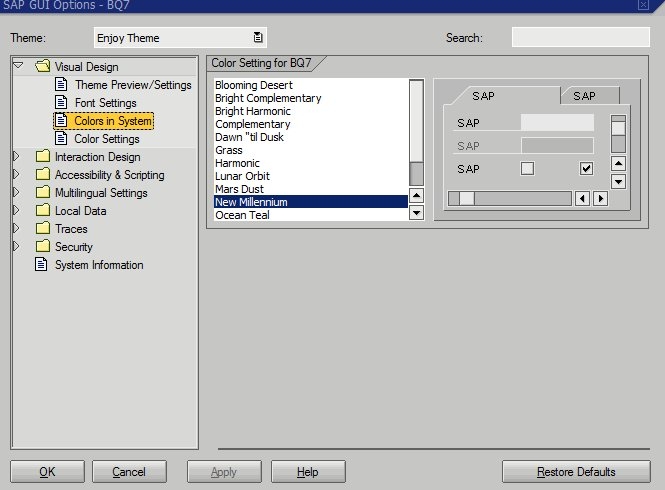The height and width of the screenshot is (490, 665).
Task: Open System Information tree item
Action: click(99, 265)
